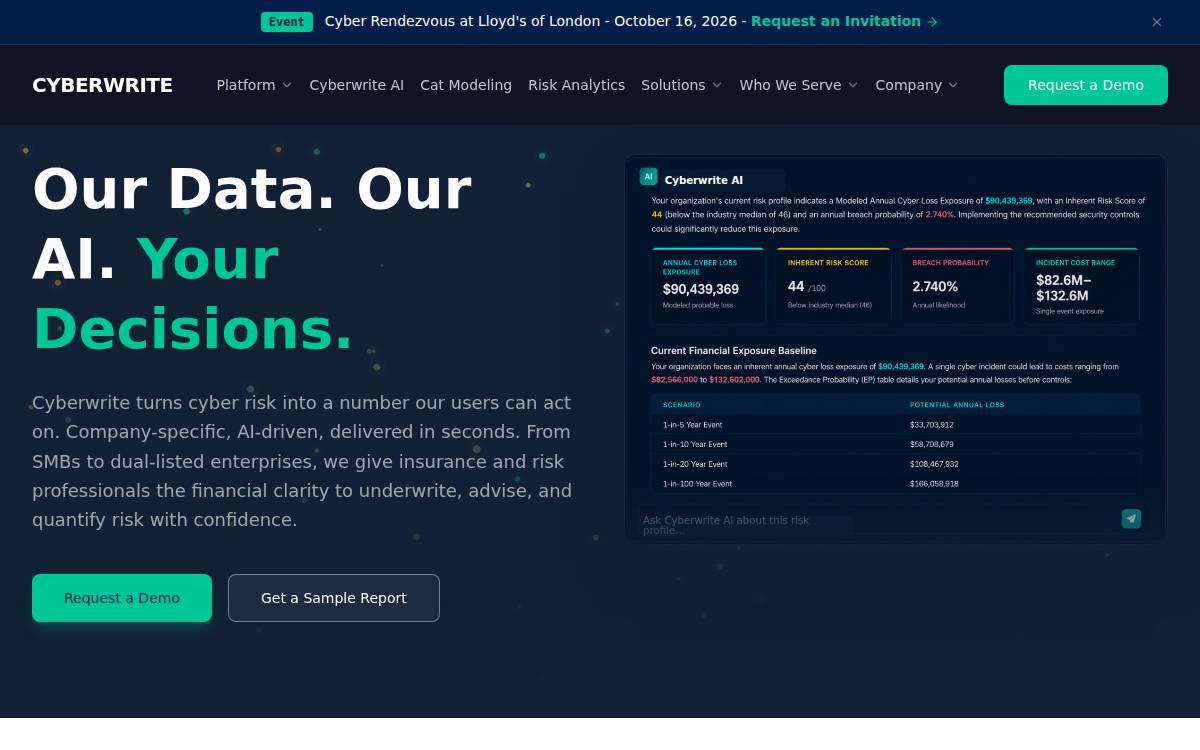Click the hero Request a Demo button
The height and width of the screenshot is (750, 1200).
122,598
